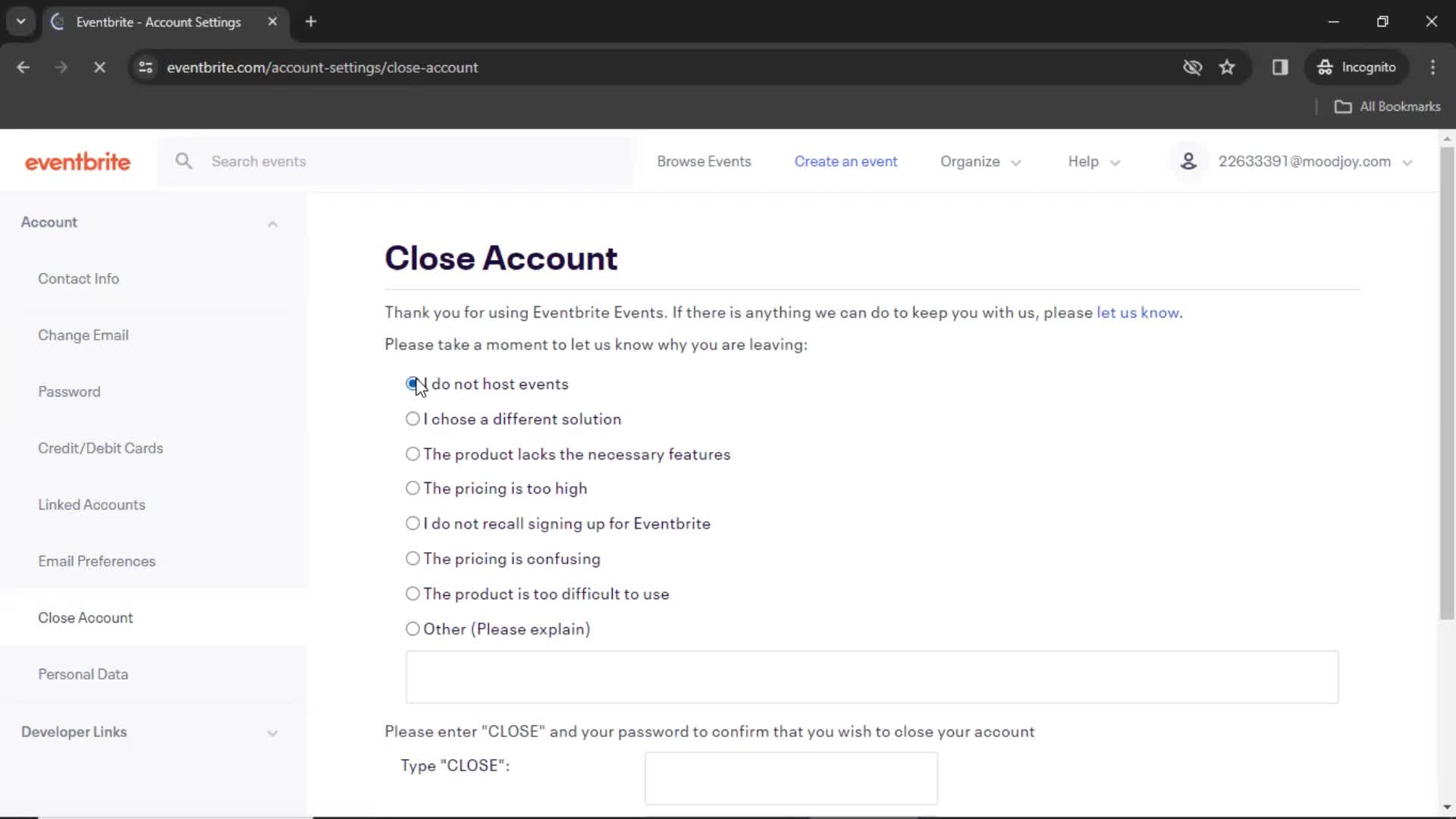Minimize the browser window
The image size is (1456, 819).
1334,21
